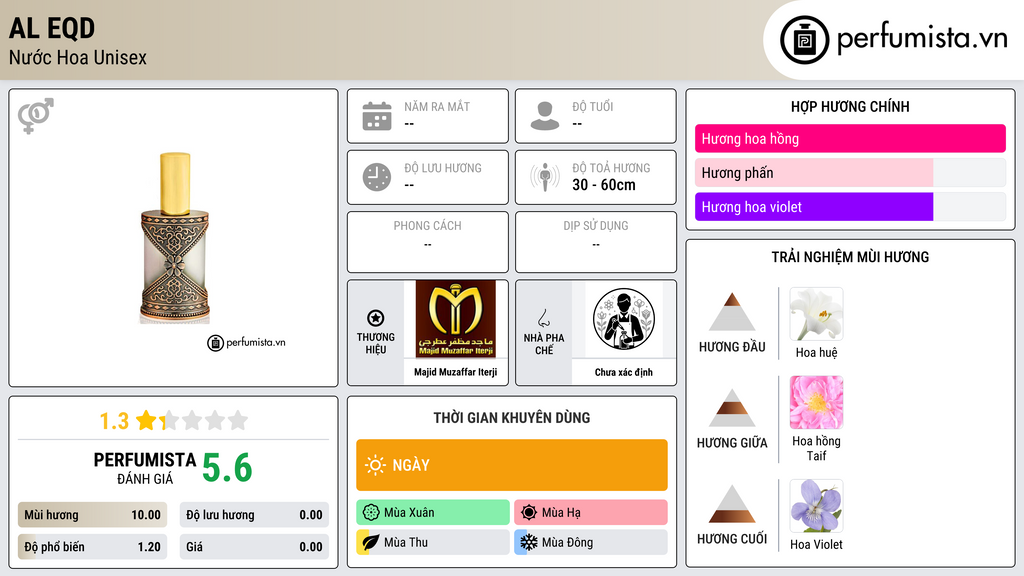Click the perfumista.vn bottle logo icon
Image resolution: width=1024 pixels, height=576 pixels.
click(x=804, y=40)
